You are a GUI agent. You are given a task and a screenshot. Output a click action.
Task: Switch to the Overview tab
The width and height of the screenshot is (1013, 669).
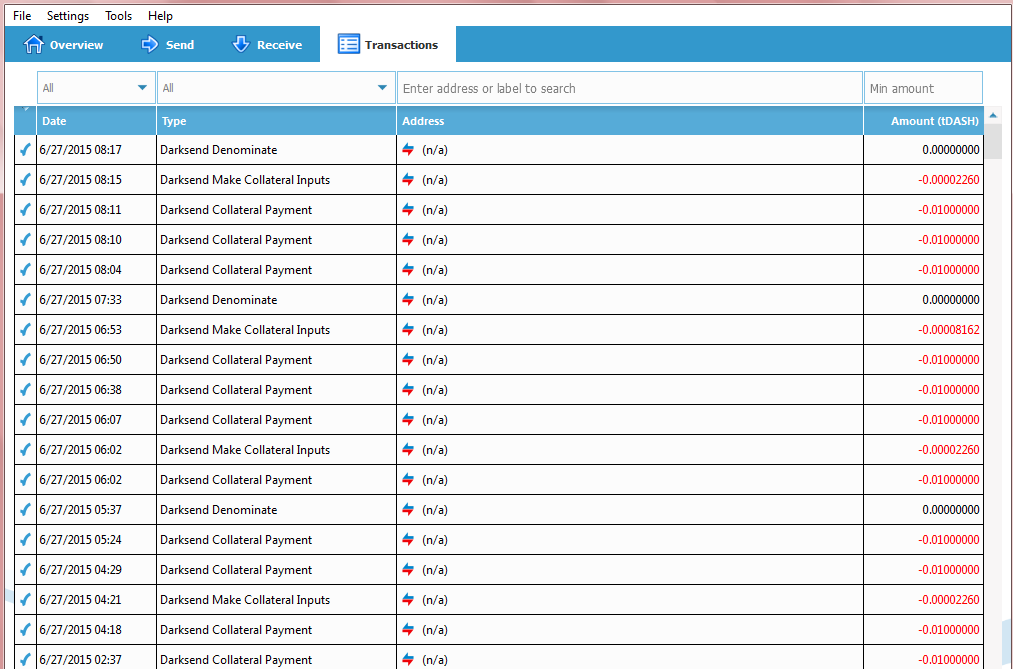tap(63, 45)
